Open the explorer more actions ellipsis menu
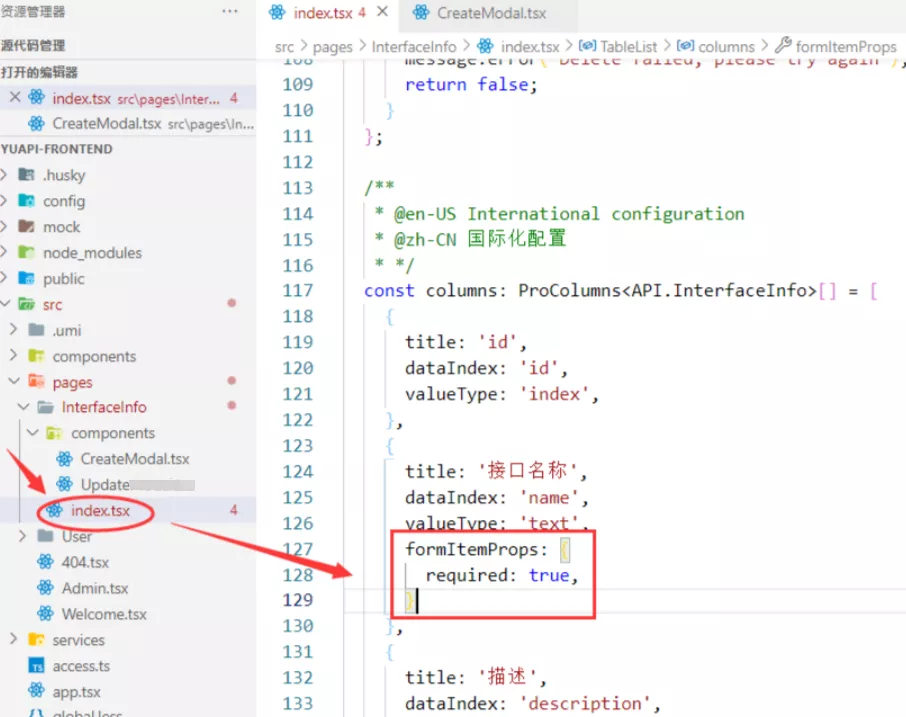This screenshot has height=717, width=906. pyautogui.click(x=229, y=12)
